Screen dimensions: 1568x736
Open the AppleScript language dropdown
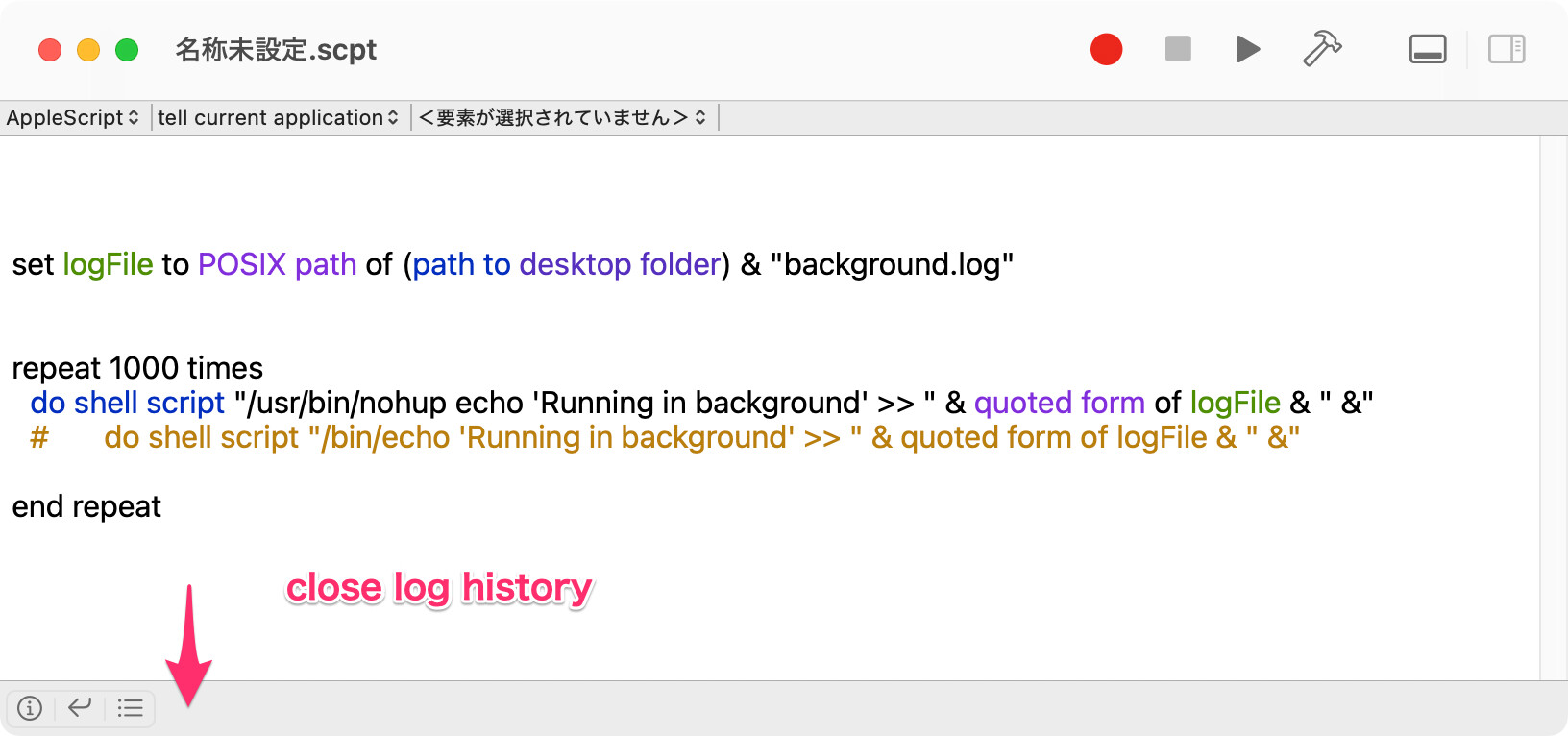tap(73, 117)
